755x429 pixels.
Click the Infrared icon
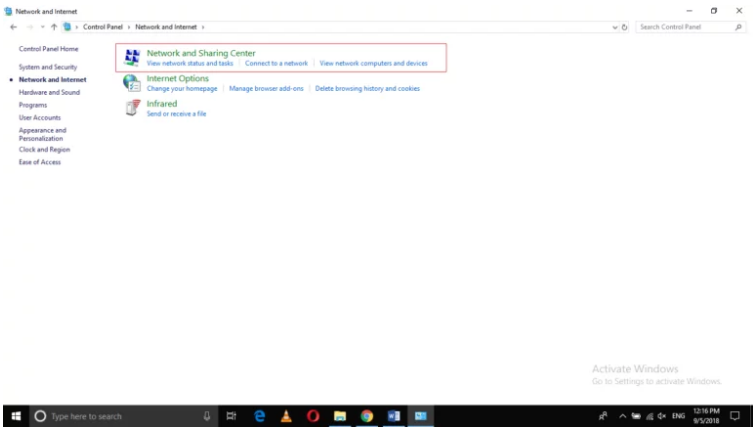point(131,108)
